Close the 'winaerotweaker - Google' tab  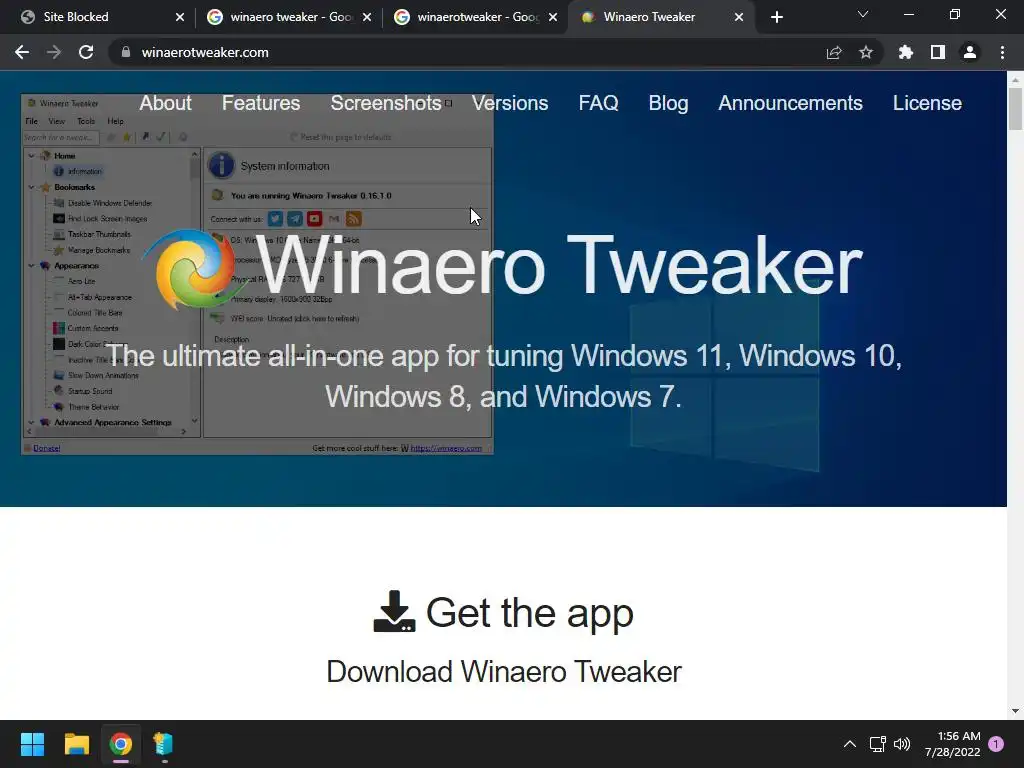pos(553,17)
